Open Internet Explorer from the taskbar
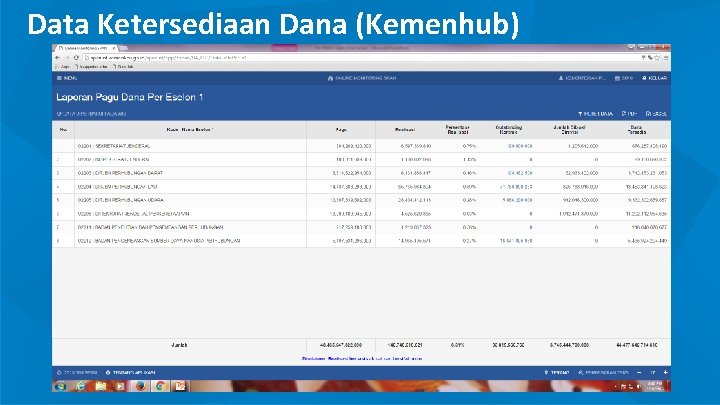 (x=80, y=386)
